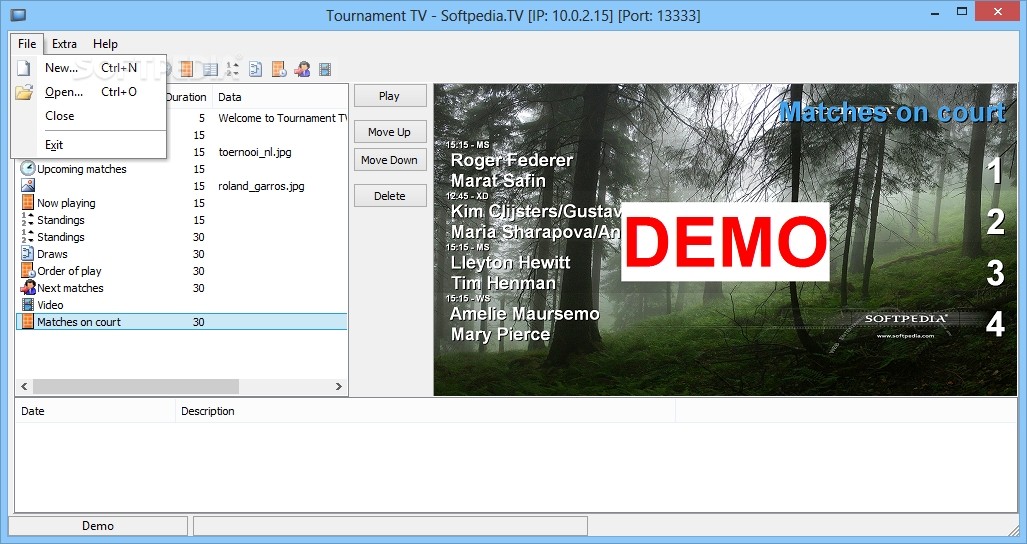Click the horizontal scrollbar thumb in playlist
Viewport: 1027px width, 544px height.
pos(136,387)
